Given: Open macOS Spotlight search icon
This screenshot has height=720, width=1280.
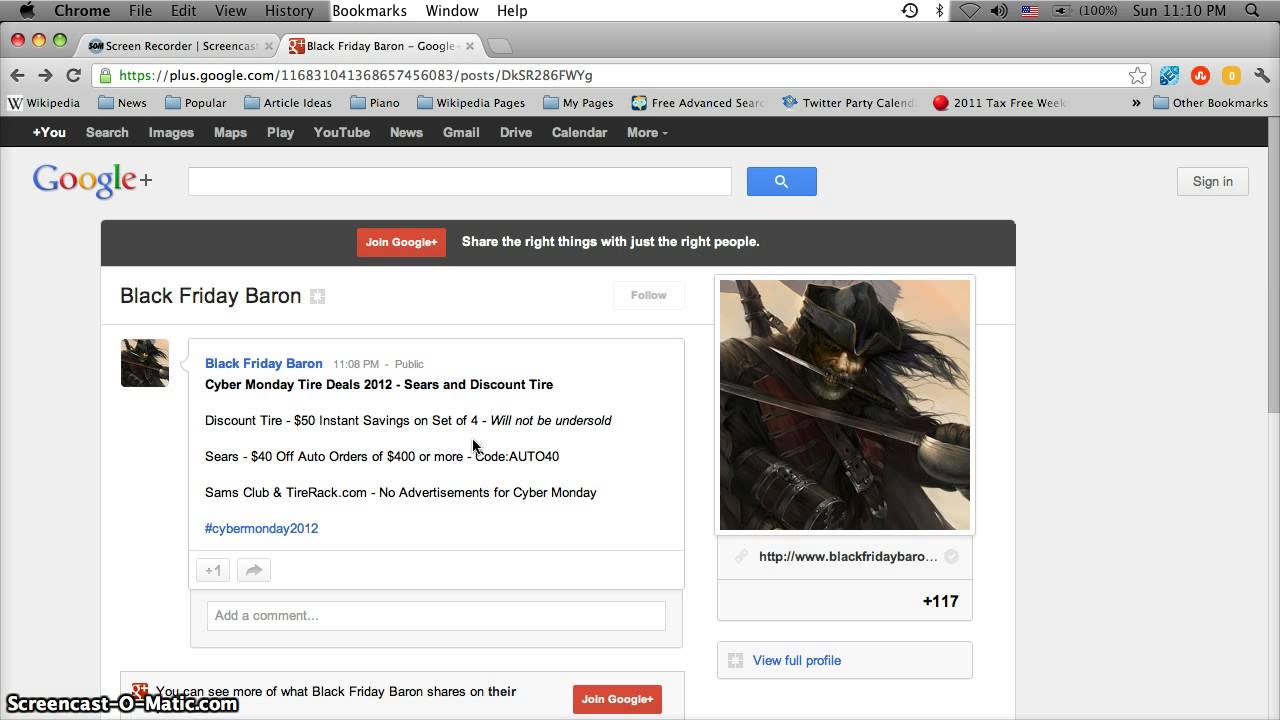Looking at the screenshot, I should 1252,11.
